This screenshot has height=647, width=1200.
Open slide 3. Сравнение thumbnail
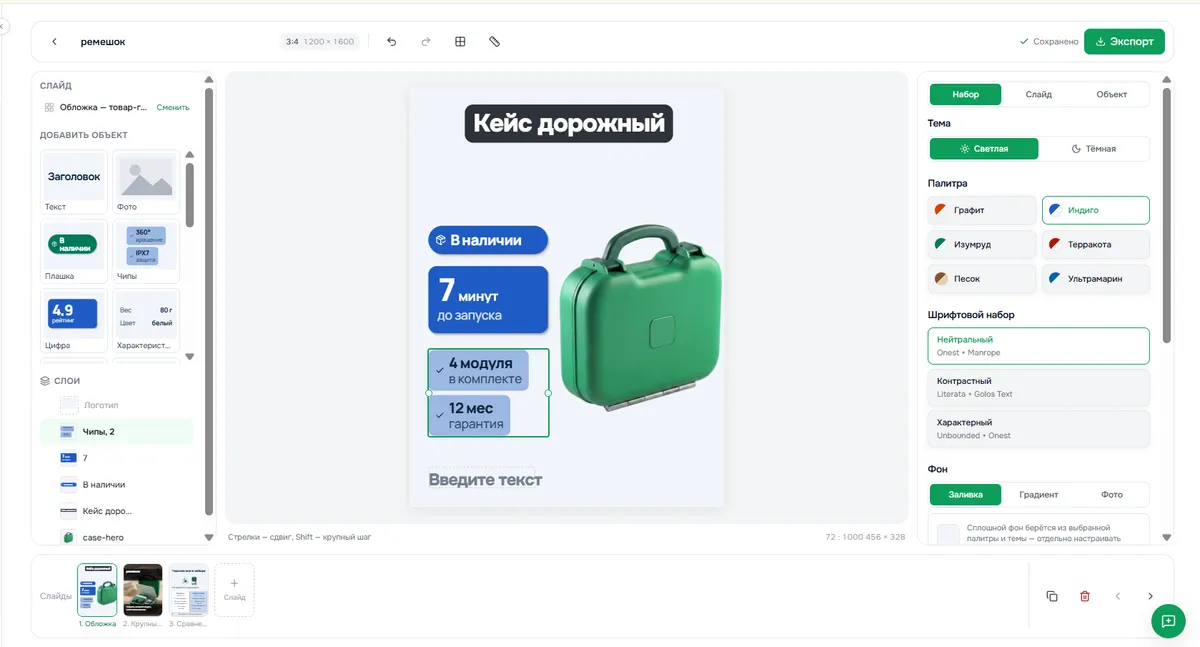tap(188, 590)
